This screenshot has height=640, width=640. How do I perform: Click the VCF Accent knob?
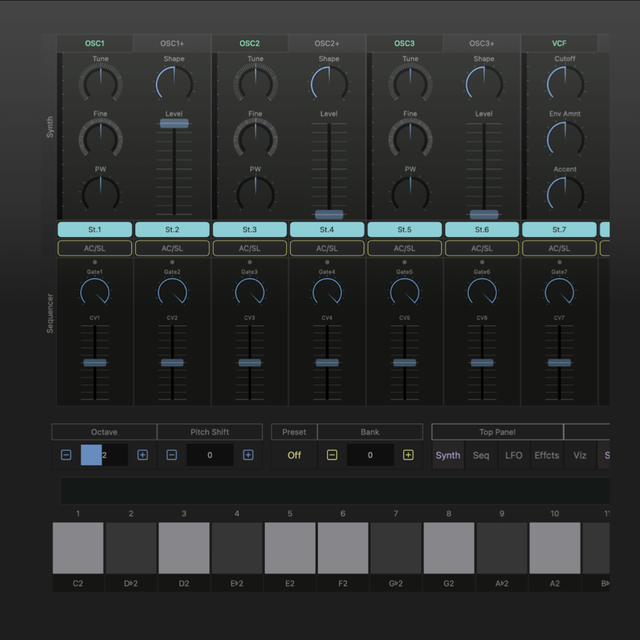pos(565,193)
